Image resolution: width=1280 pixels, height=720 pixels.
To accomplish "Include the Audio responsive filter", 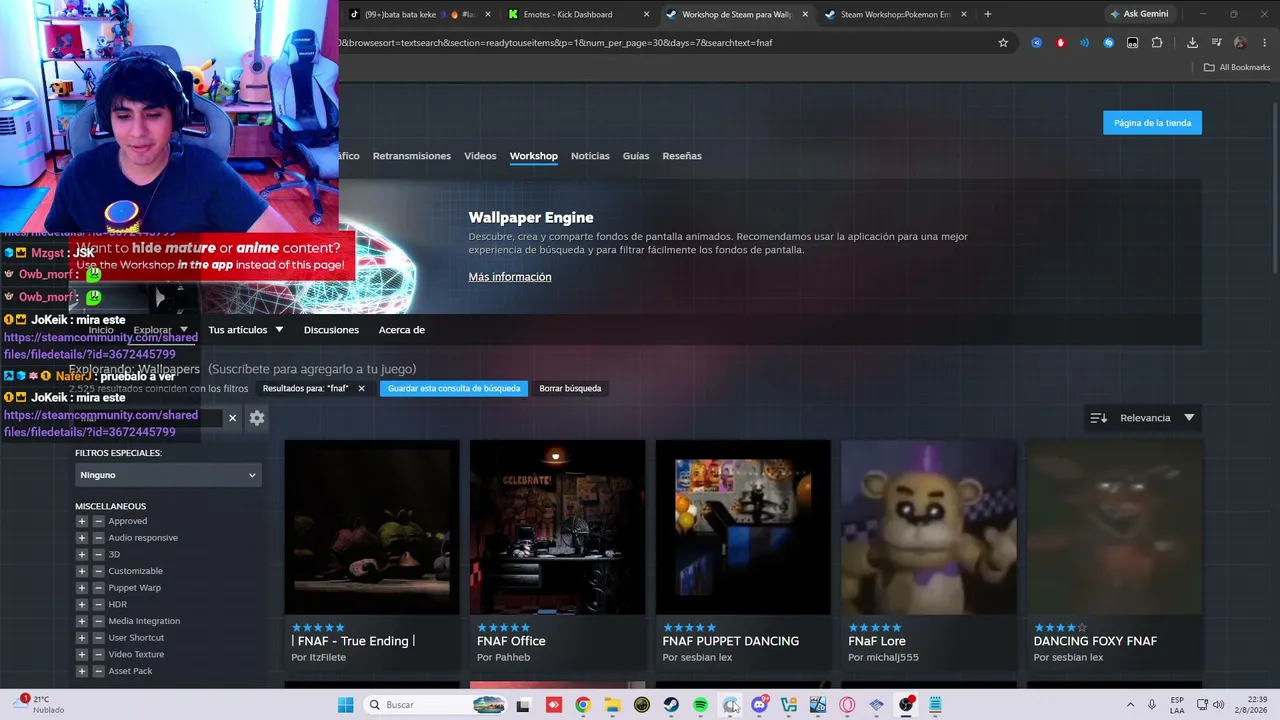I will [x=82, y=538].
